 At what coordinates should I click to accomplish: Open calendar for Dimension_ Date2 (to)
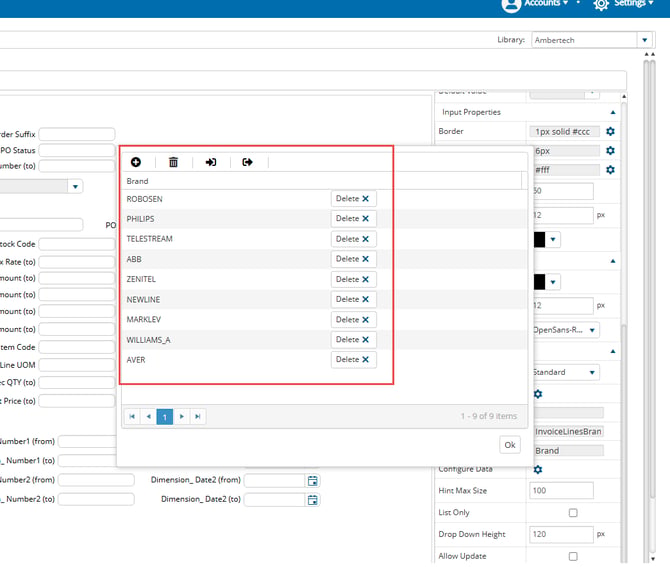click(313, 499)
